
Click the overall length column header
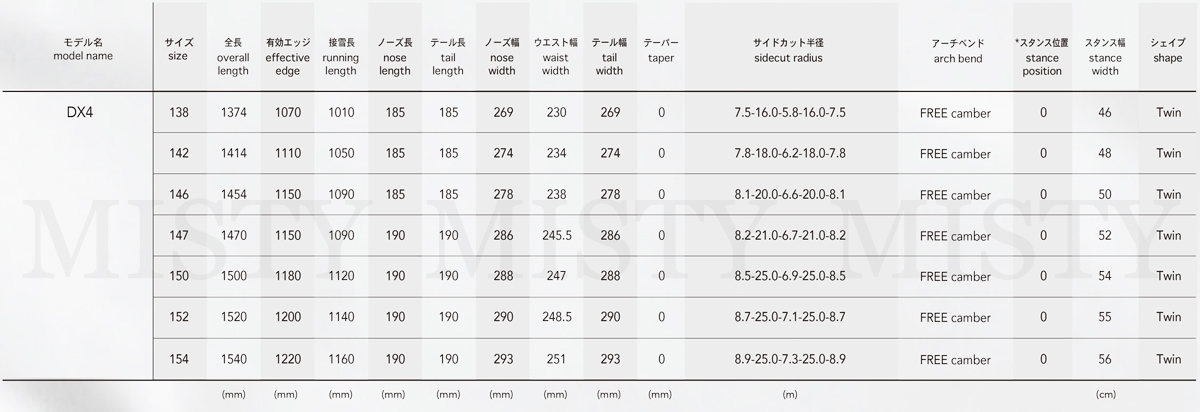click(x=233, y=57)
